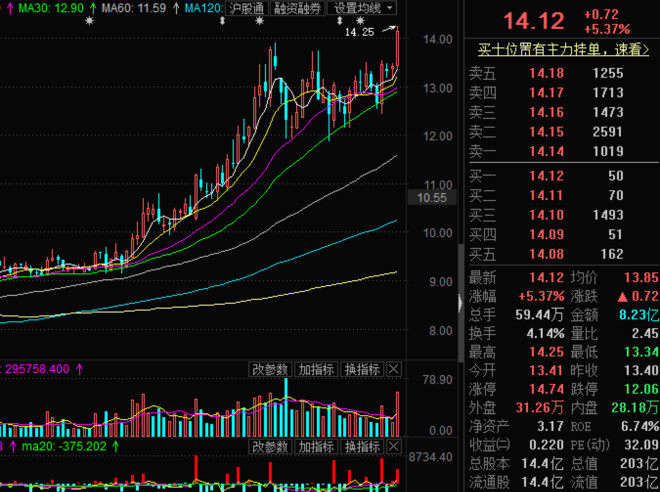
Task: Click the sun-shaped event marker below 沪股通 button
Action: [260, 21]
